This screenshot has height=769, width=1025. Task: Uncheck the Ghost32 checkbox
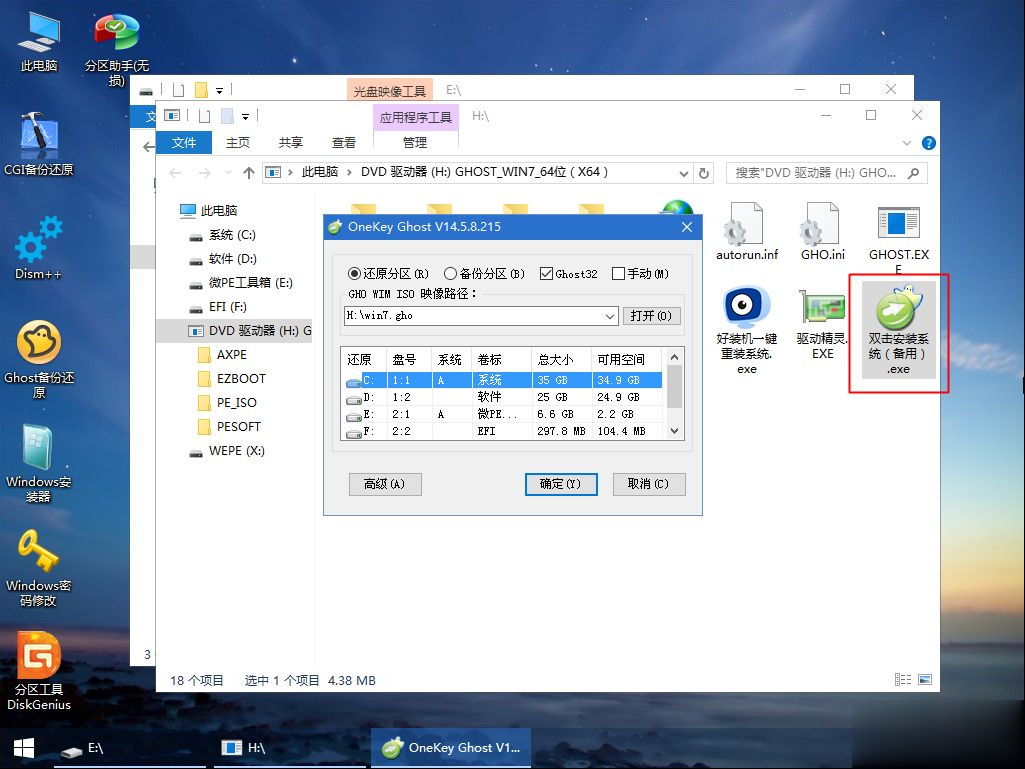(x=569, y=273)
